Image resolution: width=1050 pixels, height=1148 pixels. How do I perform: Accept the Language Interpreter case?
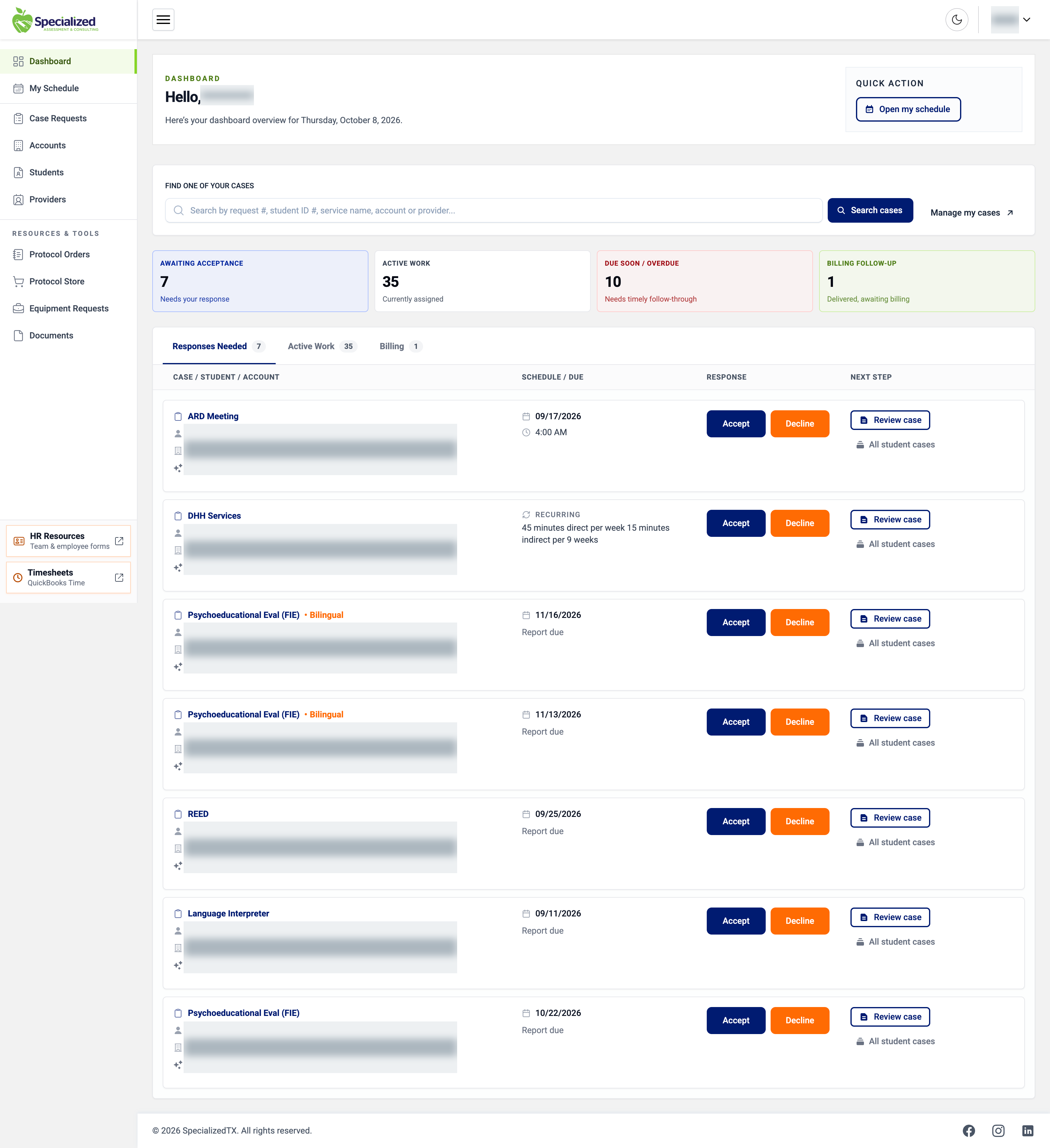736,921
